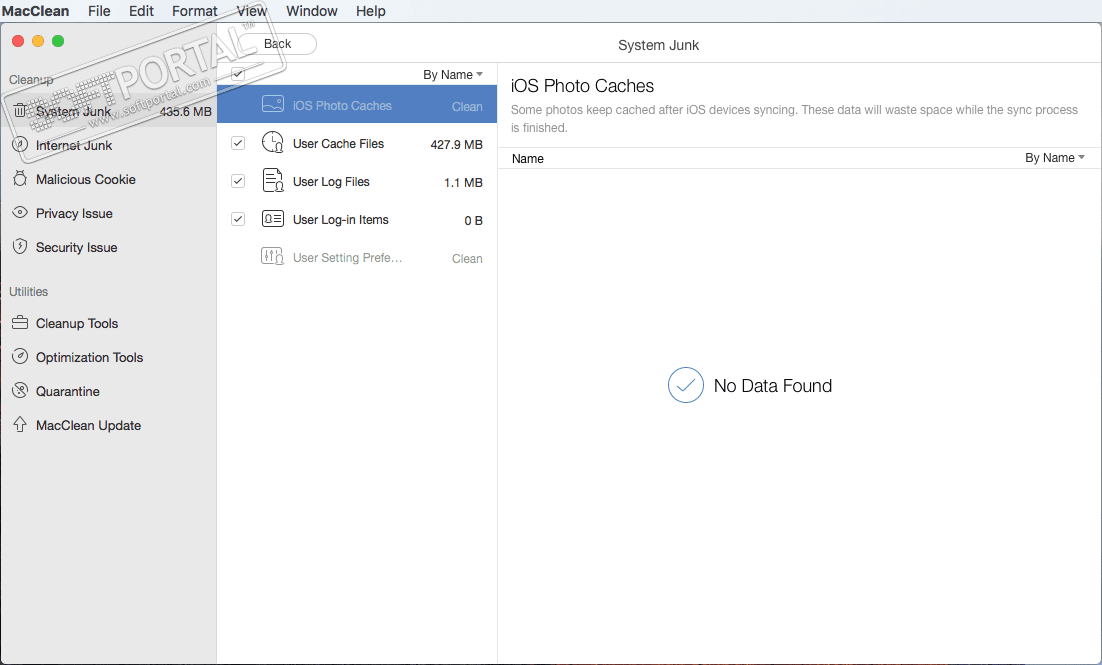Click the User Cache Files clock icon
The height and width of the screenshot is (665, 1102).
[273, 143]
